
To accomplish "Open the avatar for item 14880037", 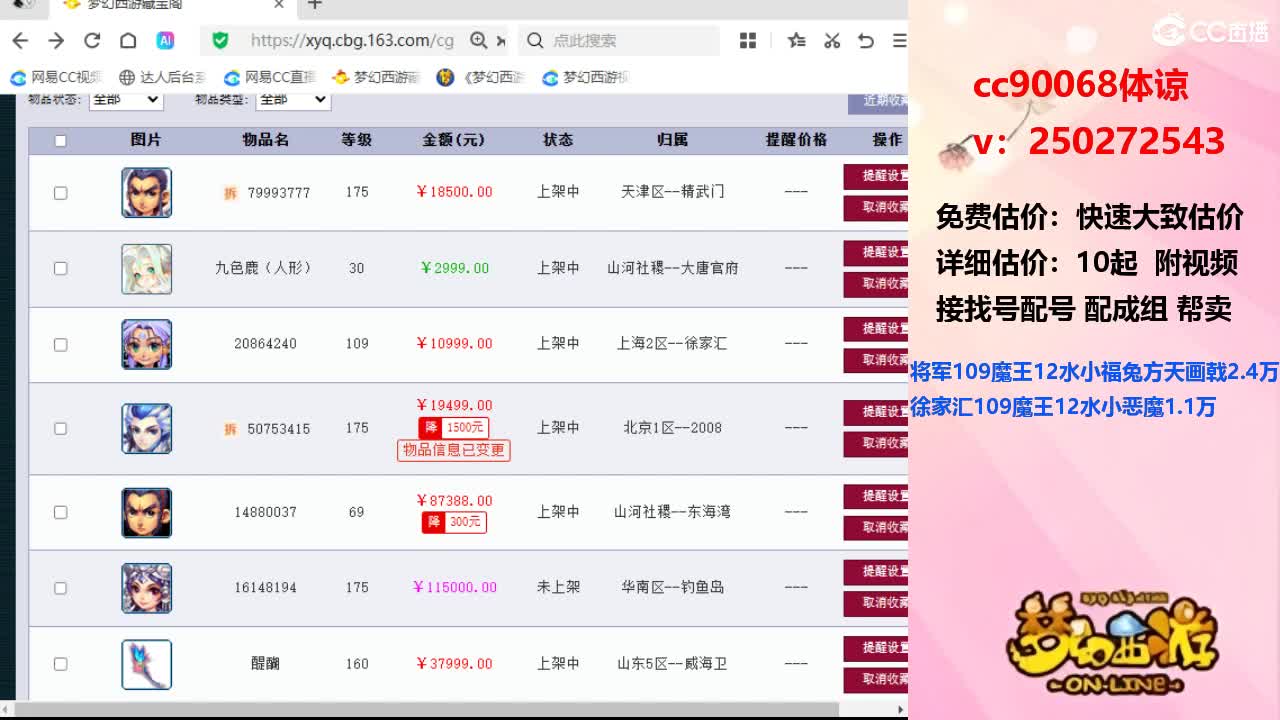I will click(x=147, y=512).
